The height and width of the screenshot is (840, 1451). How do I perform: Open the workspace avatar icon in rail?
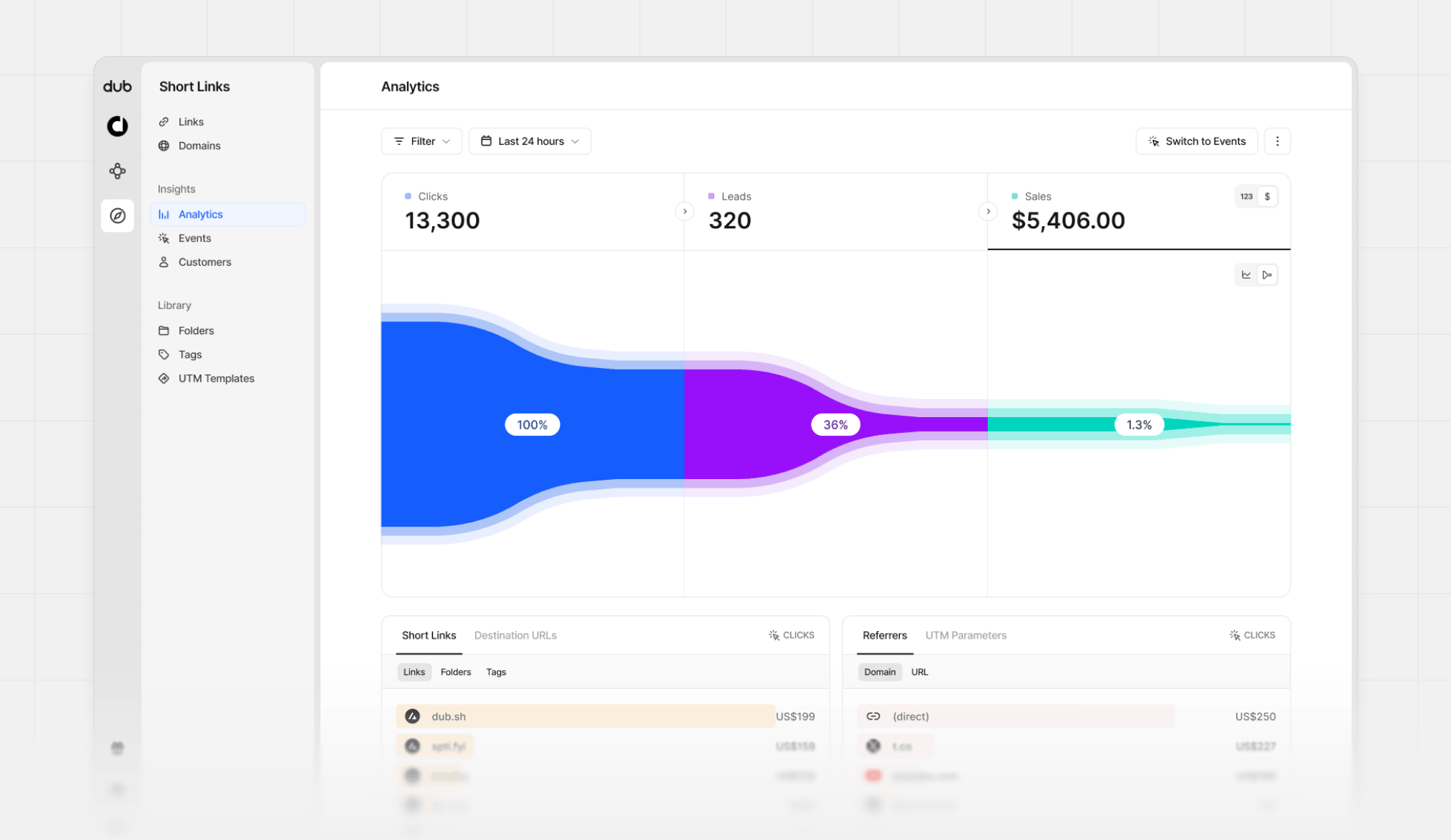tap(117, 126)
